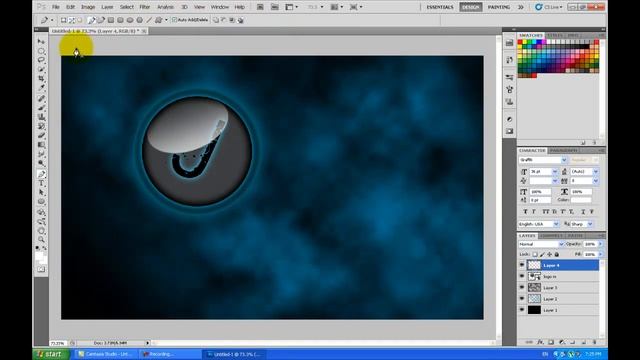Select the Zoom tool

point(41,240)
